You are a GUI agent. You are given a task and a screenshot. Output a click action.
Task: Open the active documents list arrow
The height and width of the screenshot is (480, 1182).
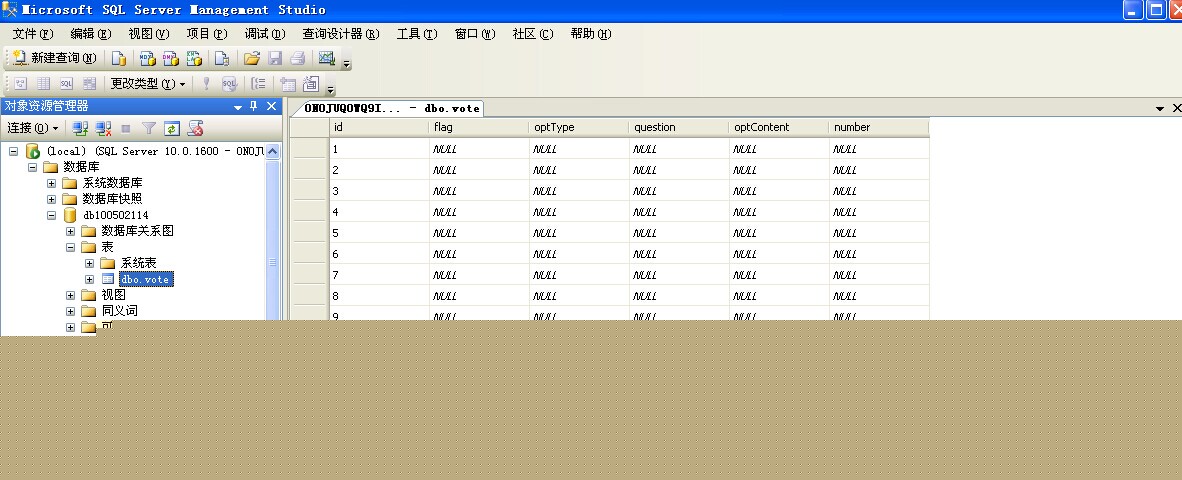coord(1159,109)
